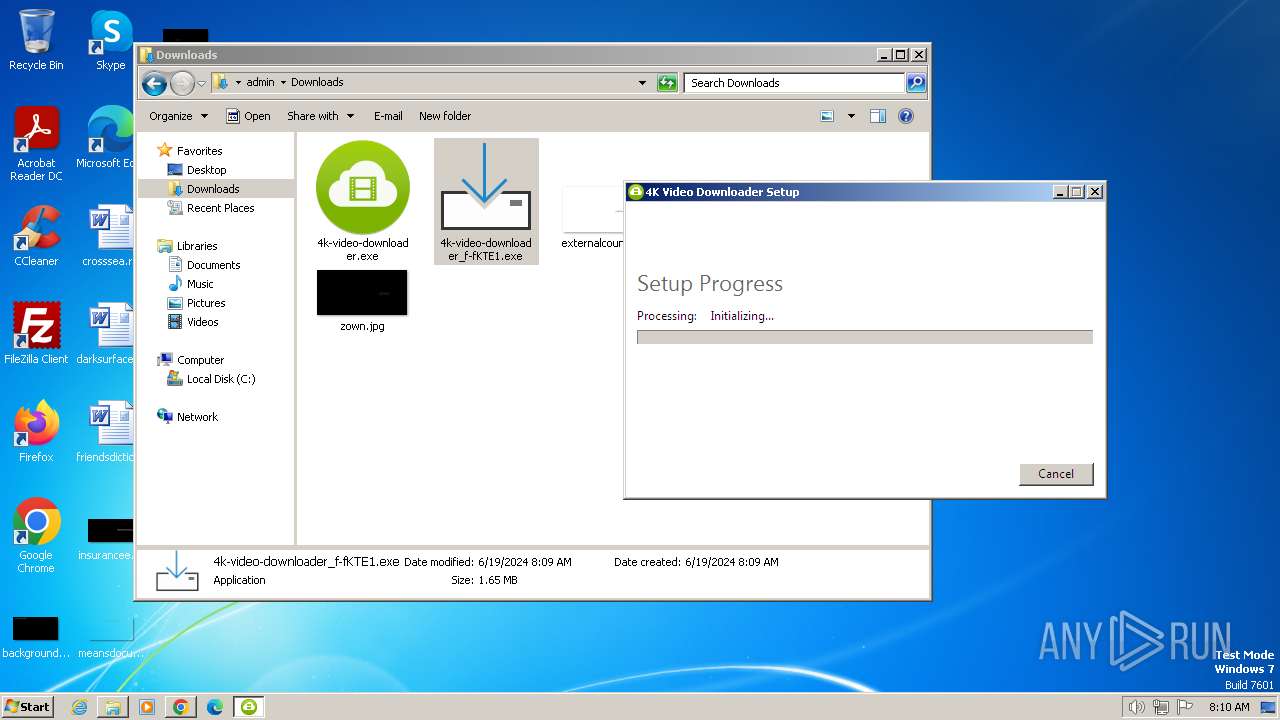The image size is (1280, 720).
Task: Open the crosssea Word document icon
Action: (108, 236)
